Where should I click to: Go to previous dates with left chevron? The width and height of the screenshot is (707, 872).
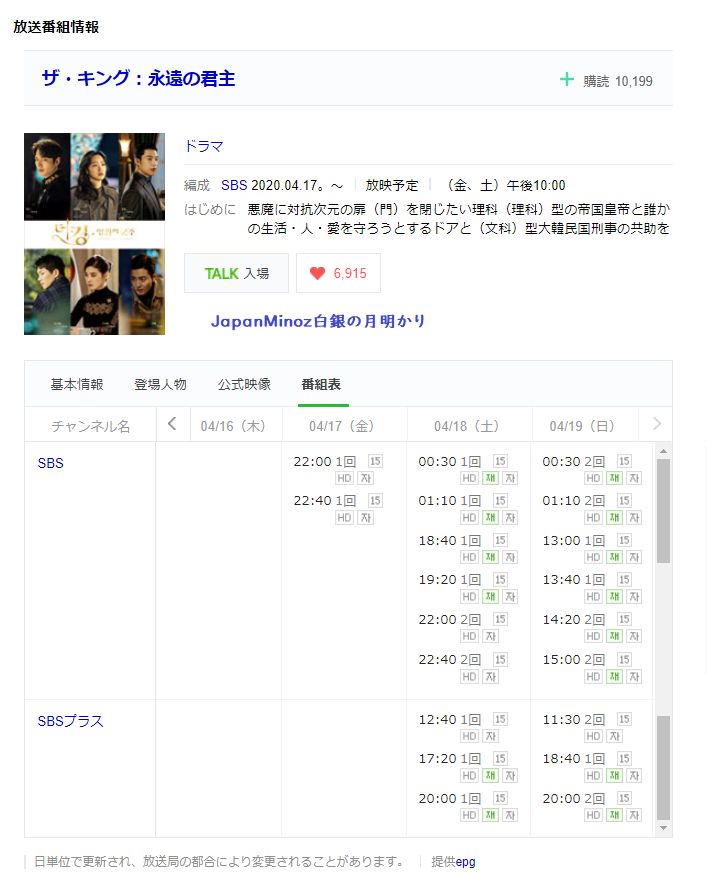point(172,424)
